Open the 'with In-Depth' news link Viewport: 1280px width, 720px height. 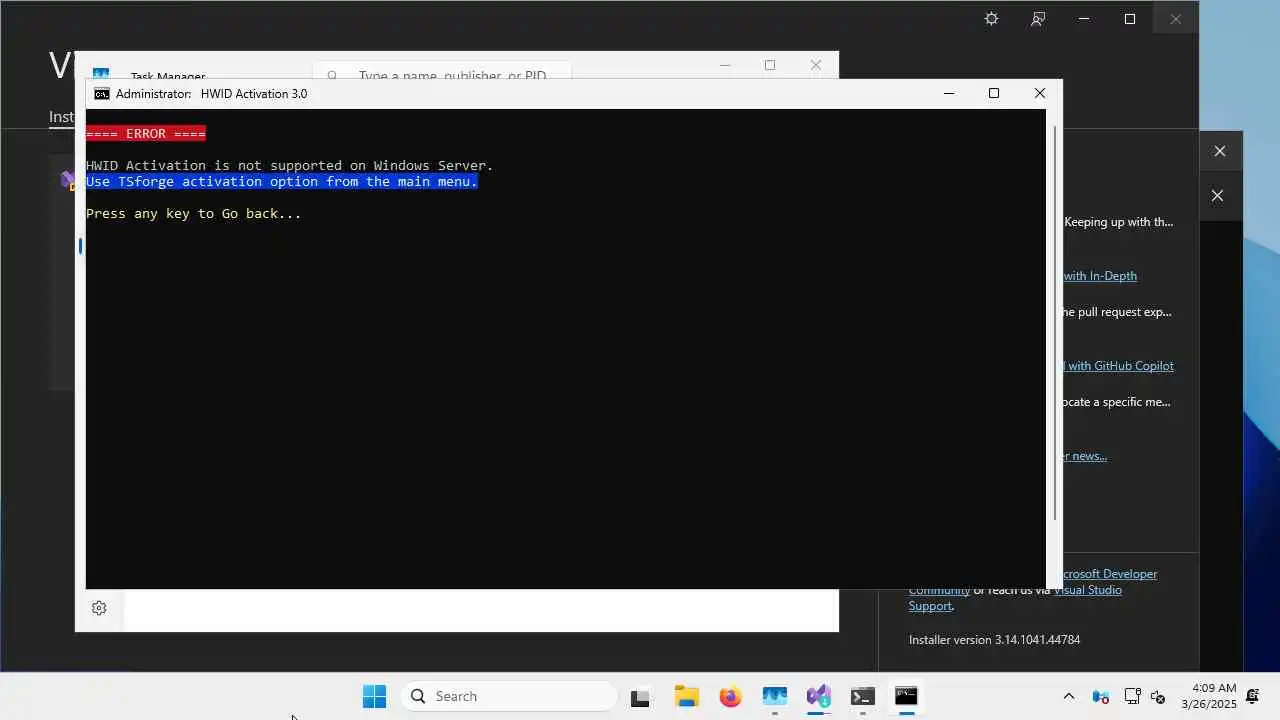tap(1100, 276)
